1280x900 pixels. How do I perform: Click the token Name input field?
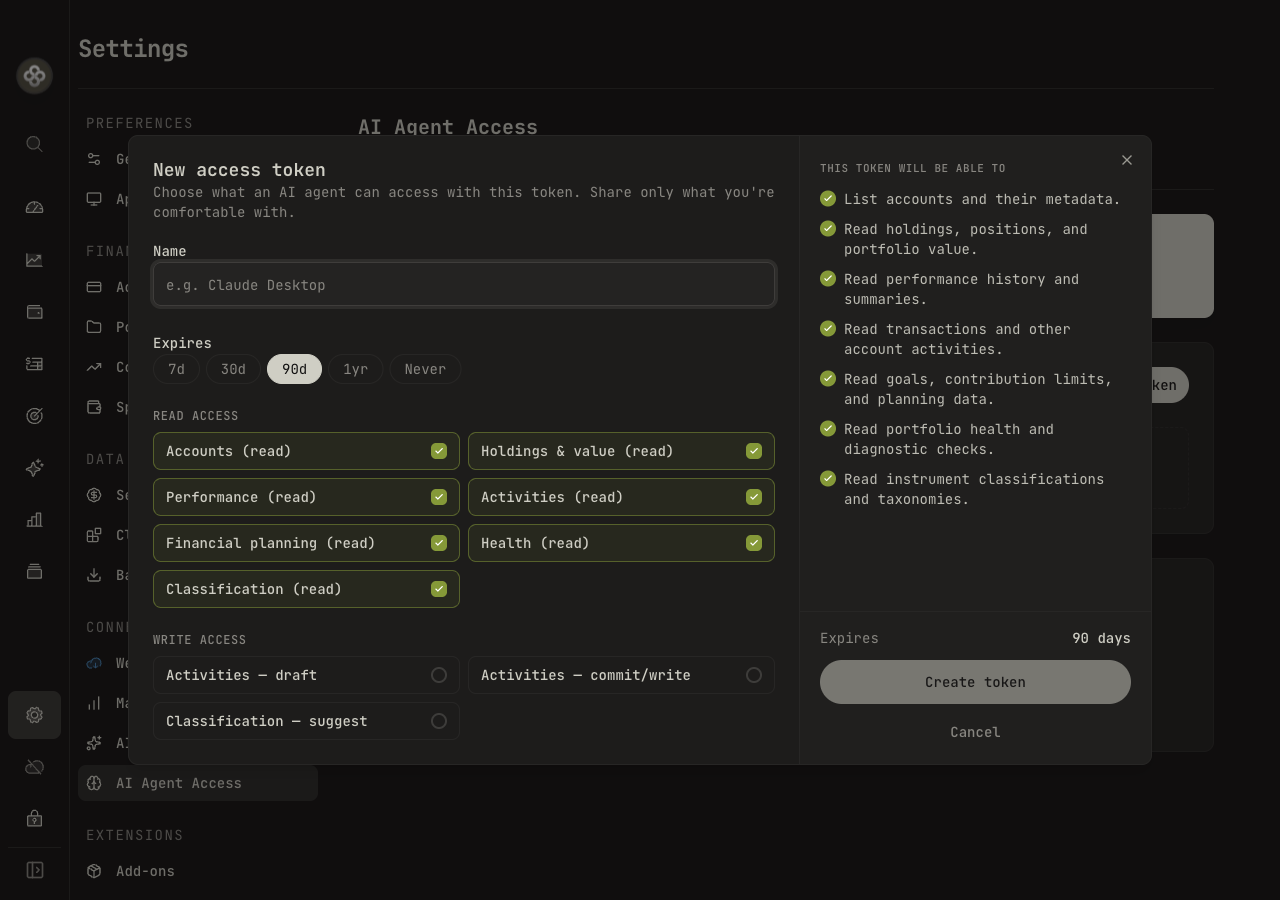point(464,285)
